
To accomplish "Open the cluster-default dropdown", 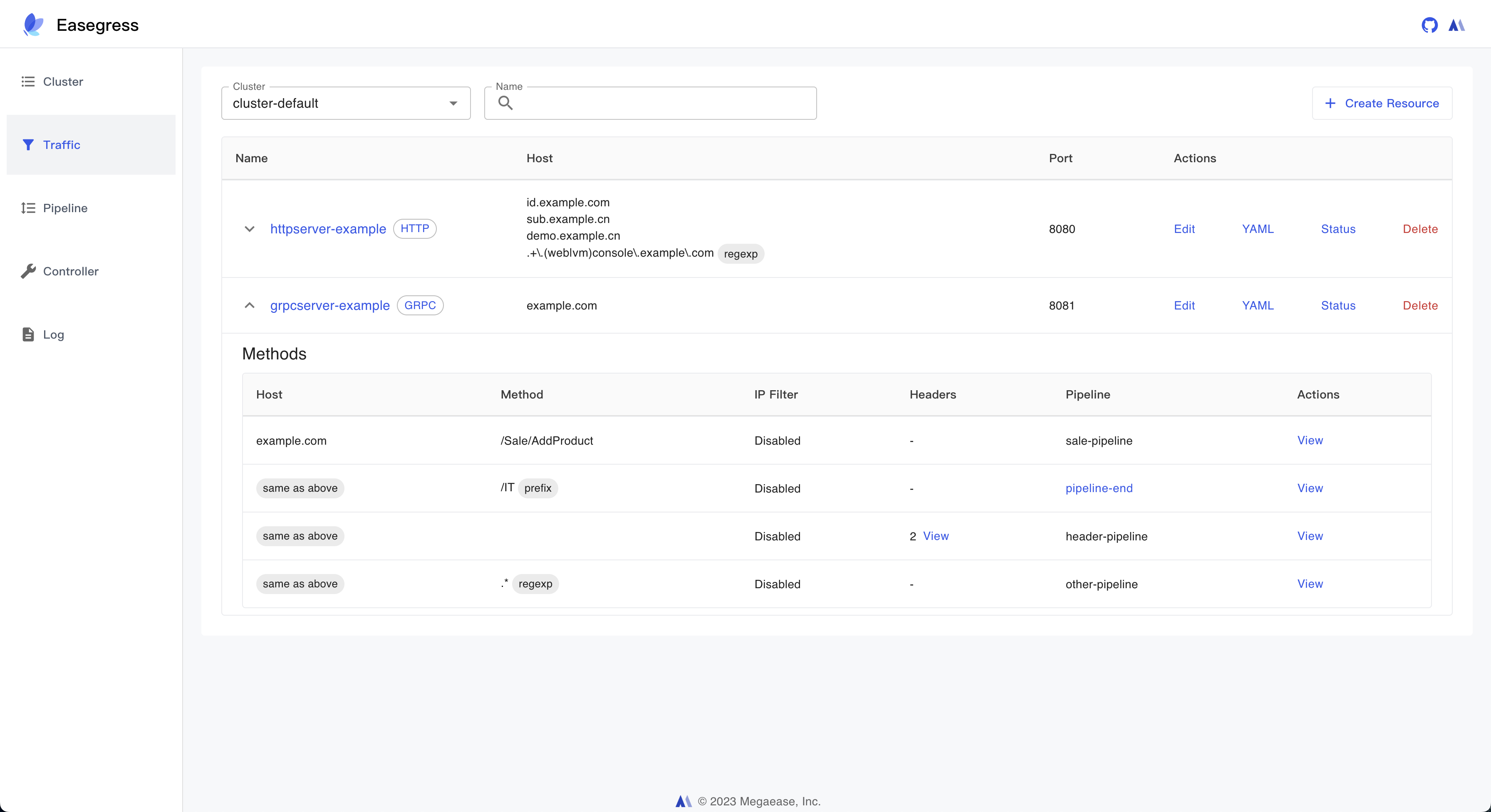I will click(x=346, y=103).
